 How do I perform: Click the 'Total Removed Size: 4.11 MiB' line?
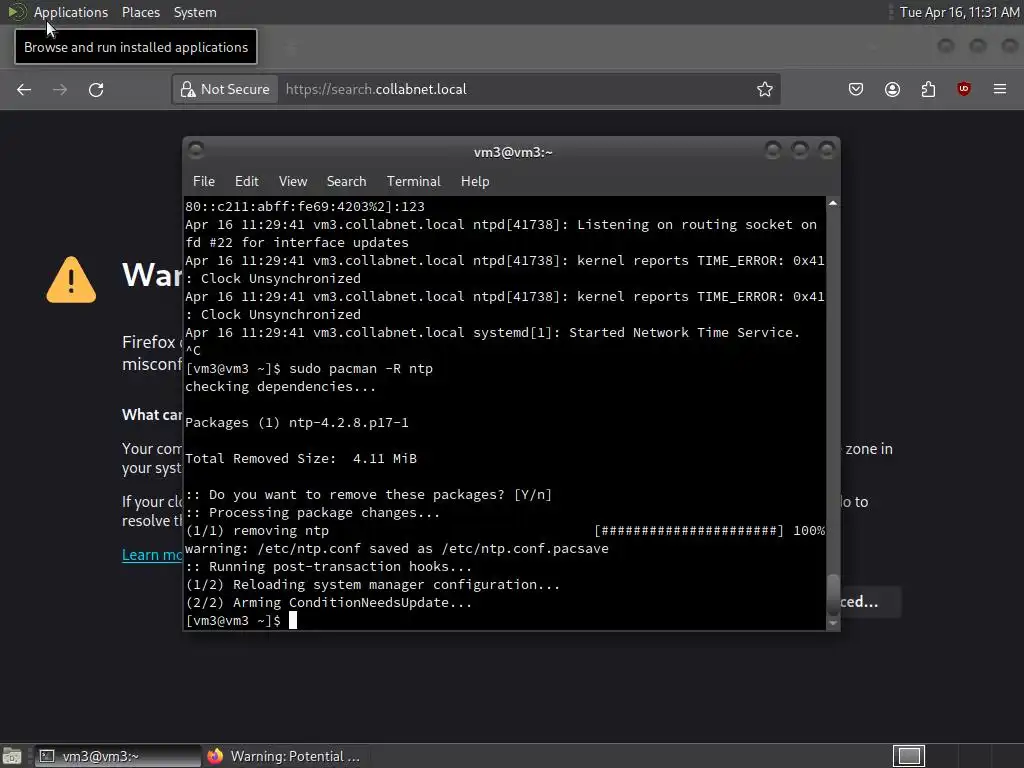tap(301, 458)
